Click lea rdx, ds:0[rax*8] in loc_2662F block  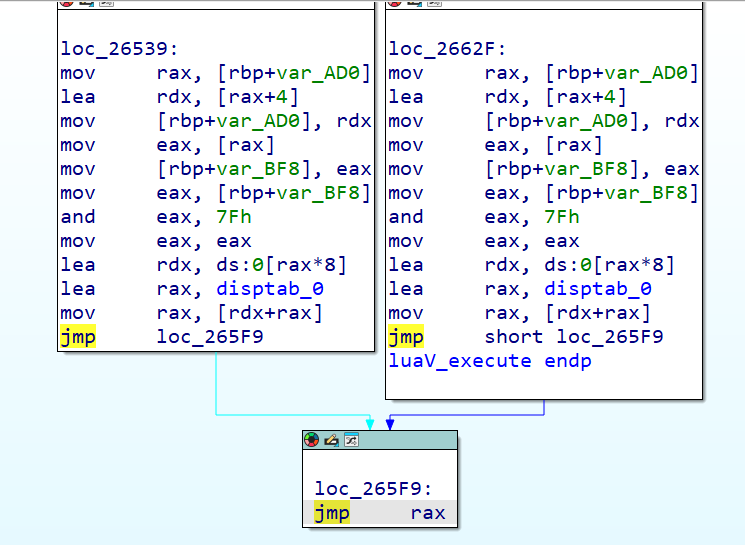(531, 265)
